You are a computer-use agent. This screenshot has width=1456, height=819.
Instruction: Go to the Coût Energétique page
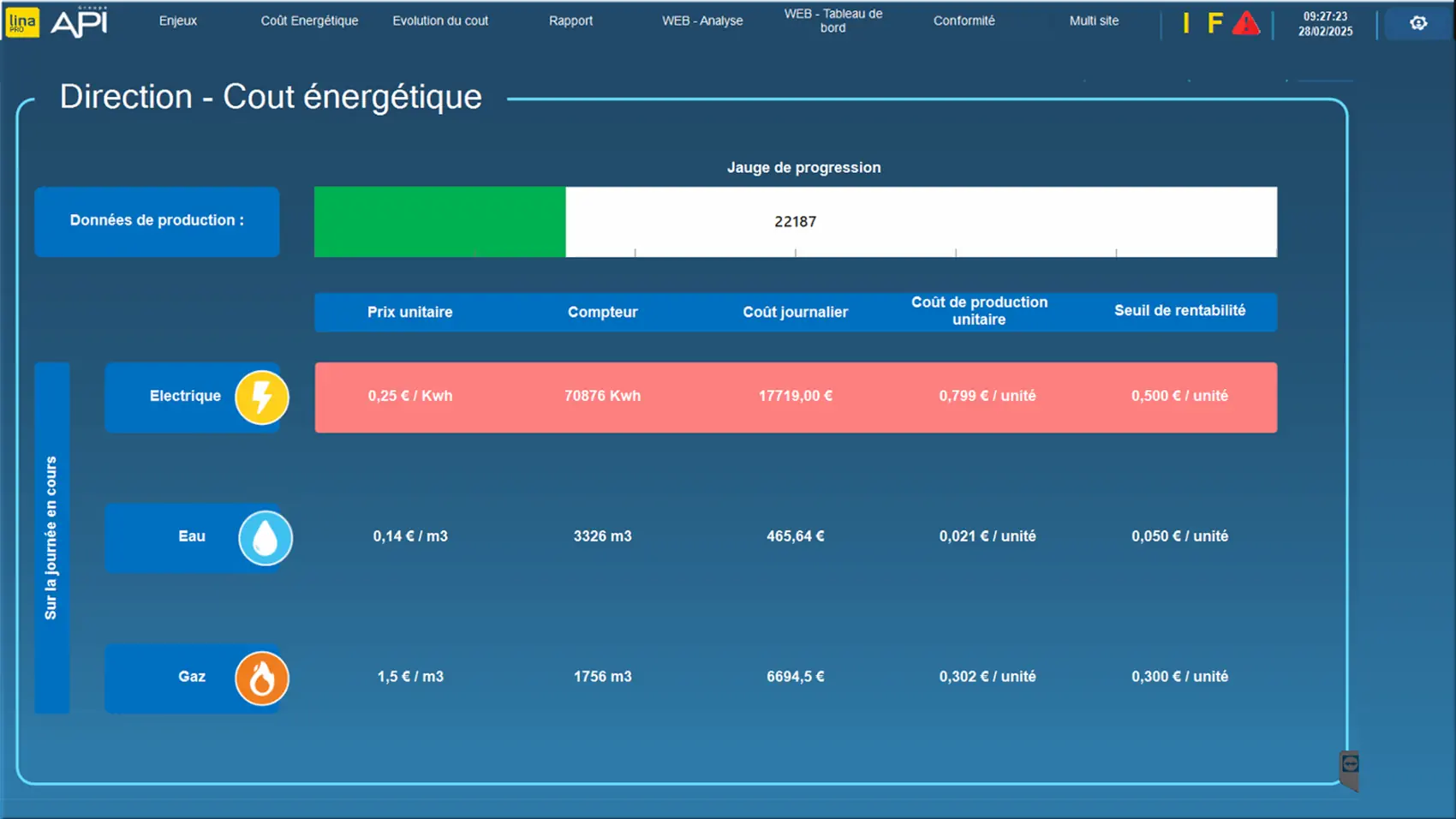[309, 21]
